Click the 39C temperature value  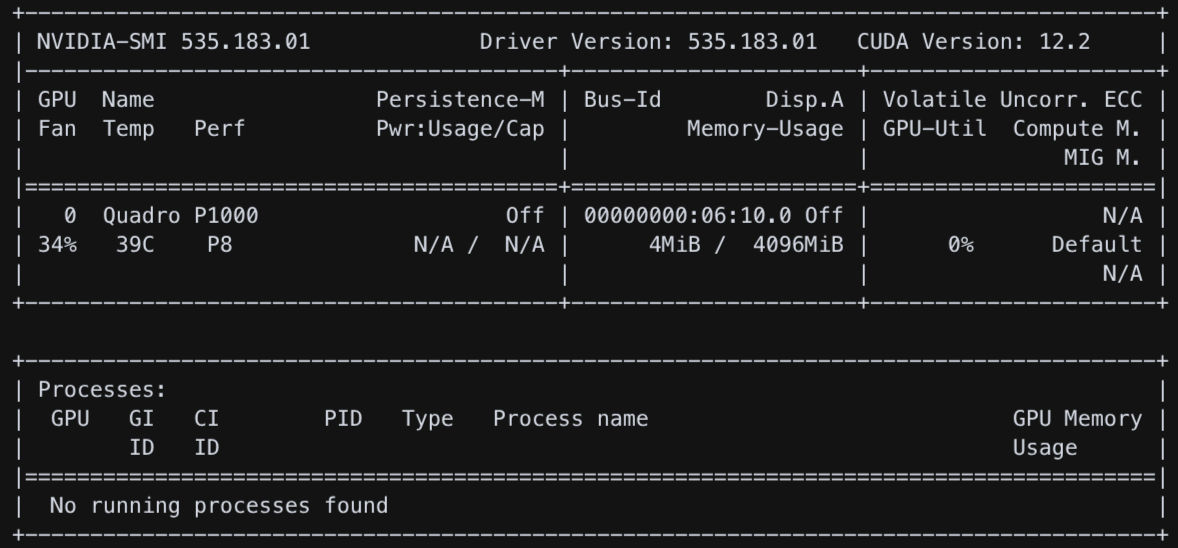(x=135, y=244)
